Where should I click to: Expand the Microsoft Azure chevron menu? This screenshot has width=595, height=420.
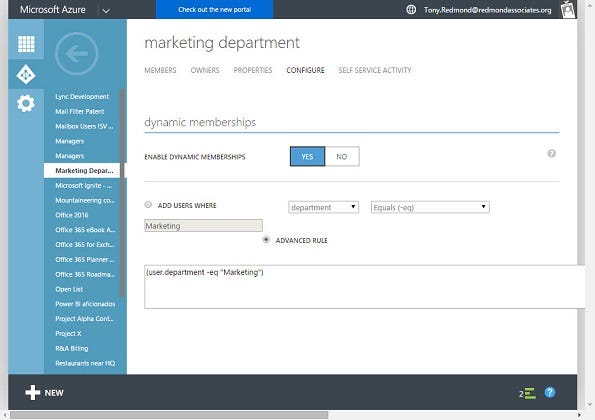[x=106, y=10]
